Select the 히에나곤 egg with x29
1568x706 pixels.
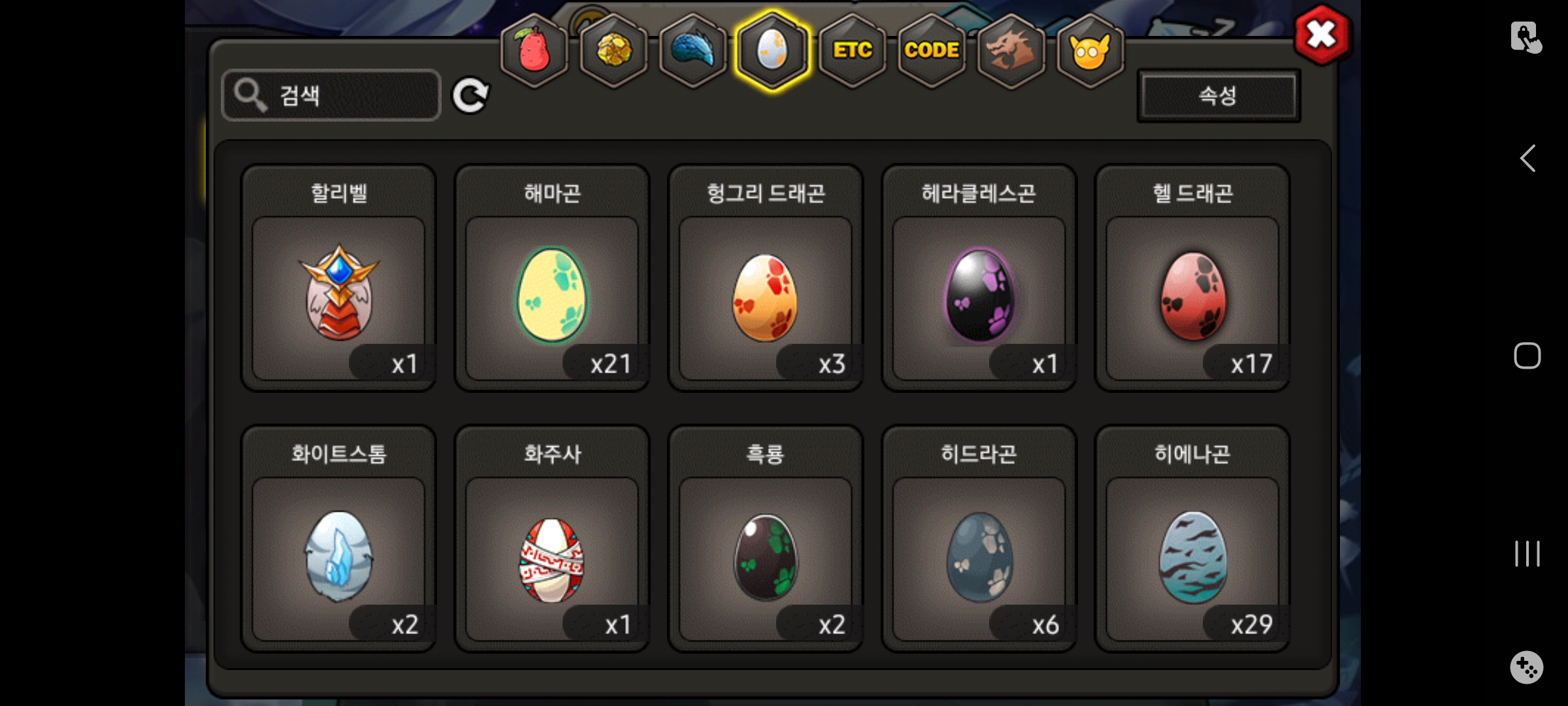[x=1193, y=539]
